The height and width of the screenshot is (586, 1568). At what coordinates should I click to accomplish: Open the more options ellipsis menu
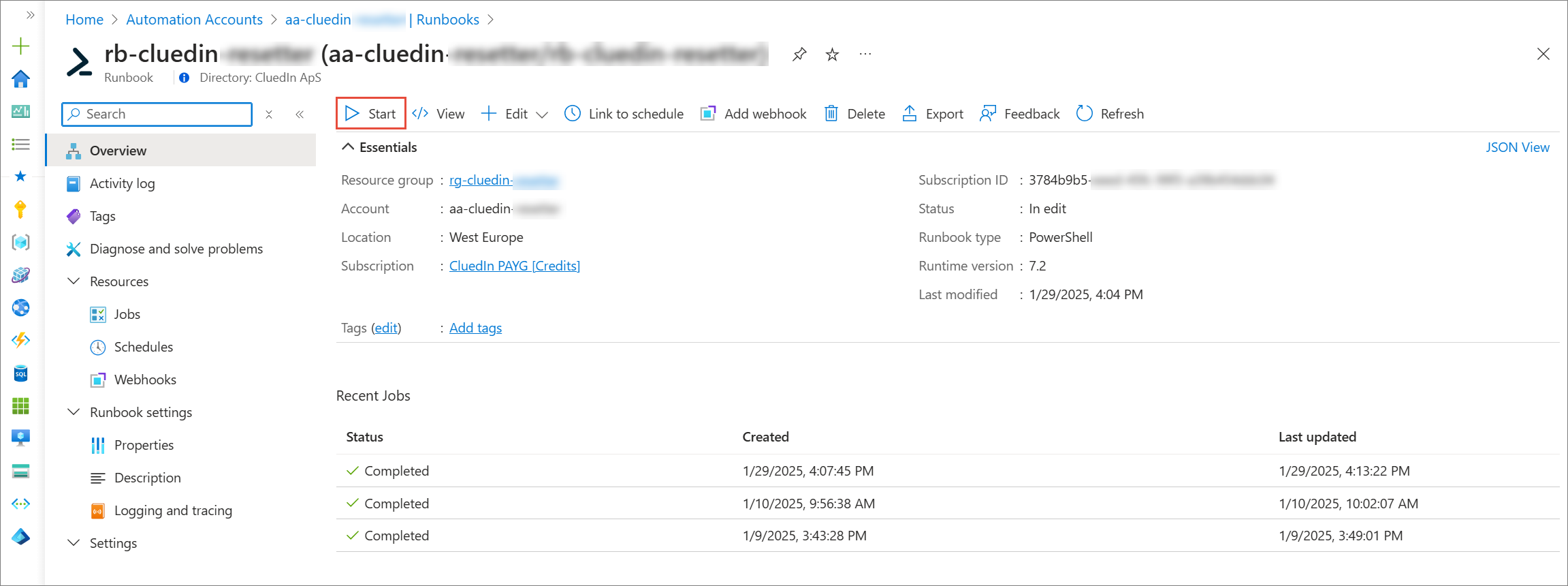click(x=865, y=55)
